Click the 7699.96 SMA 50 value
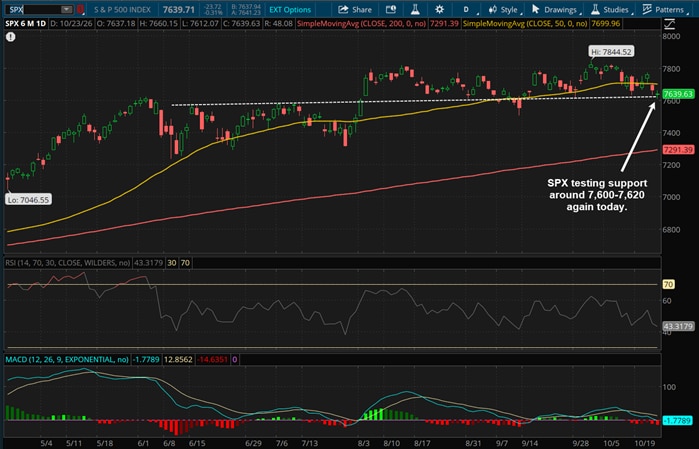699x449 pixels. [605, 23]
